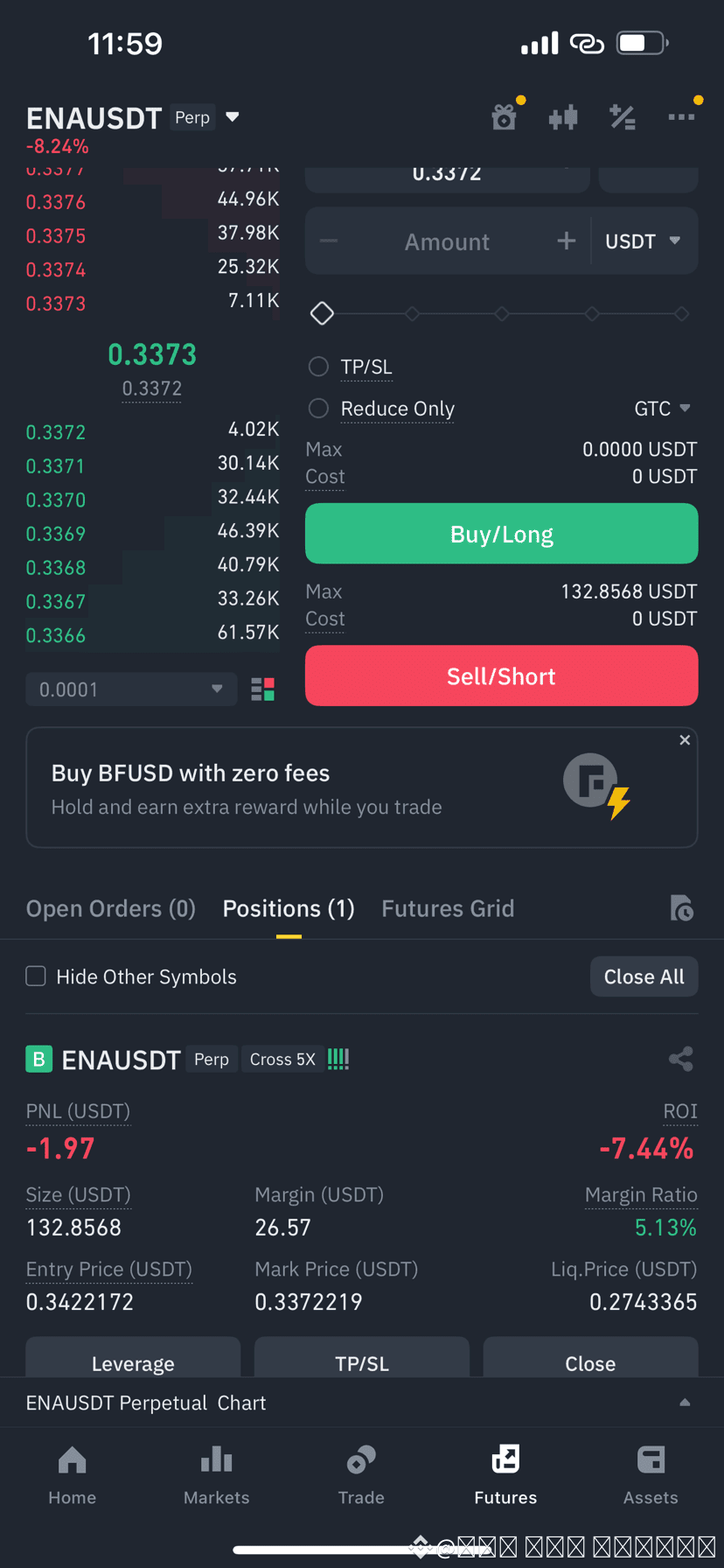This screenshot has width=724, height=1568.
Task: Open the order history icon
Action: [681, 908]
